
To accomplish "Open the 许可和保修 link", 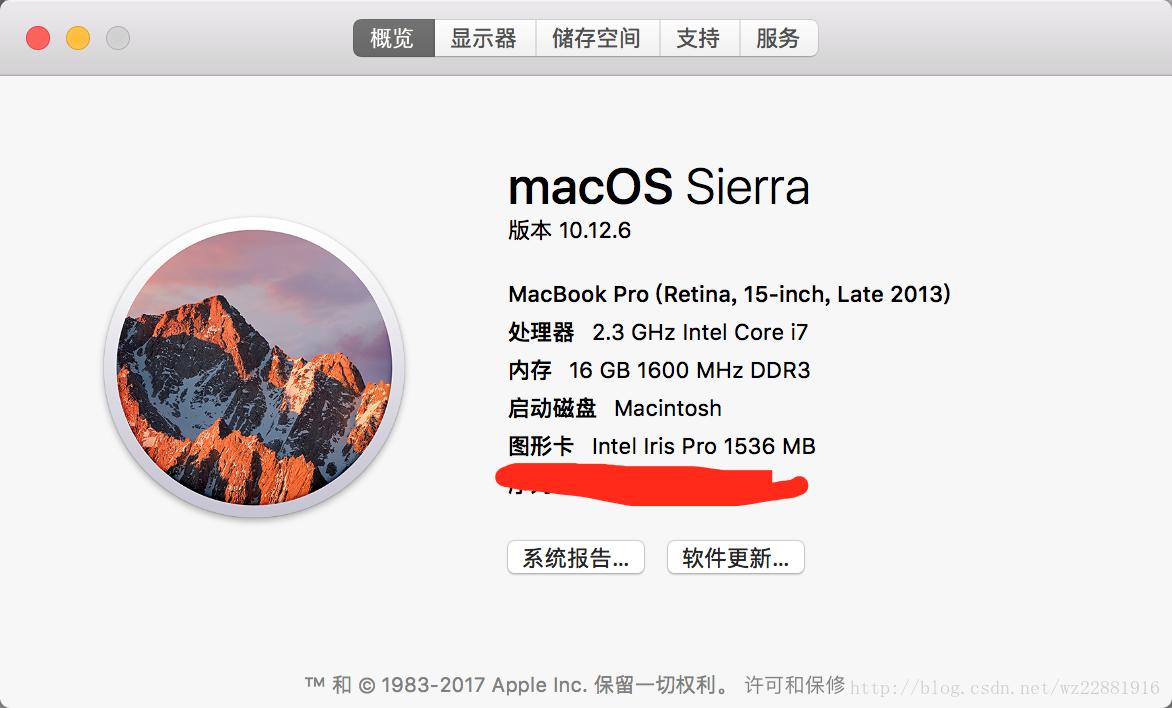I will point(795,685).
